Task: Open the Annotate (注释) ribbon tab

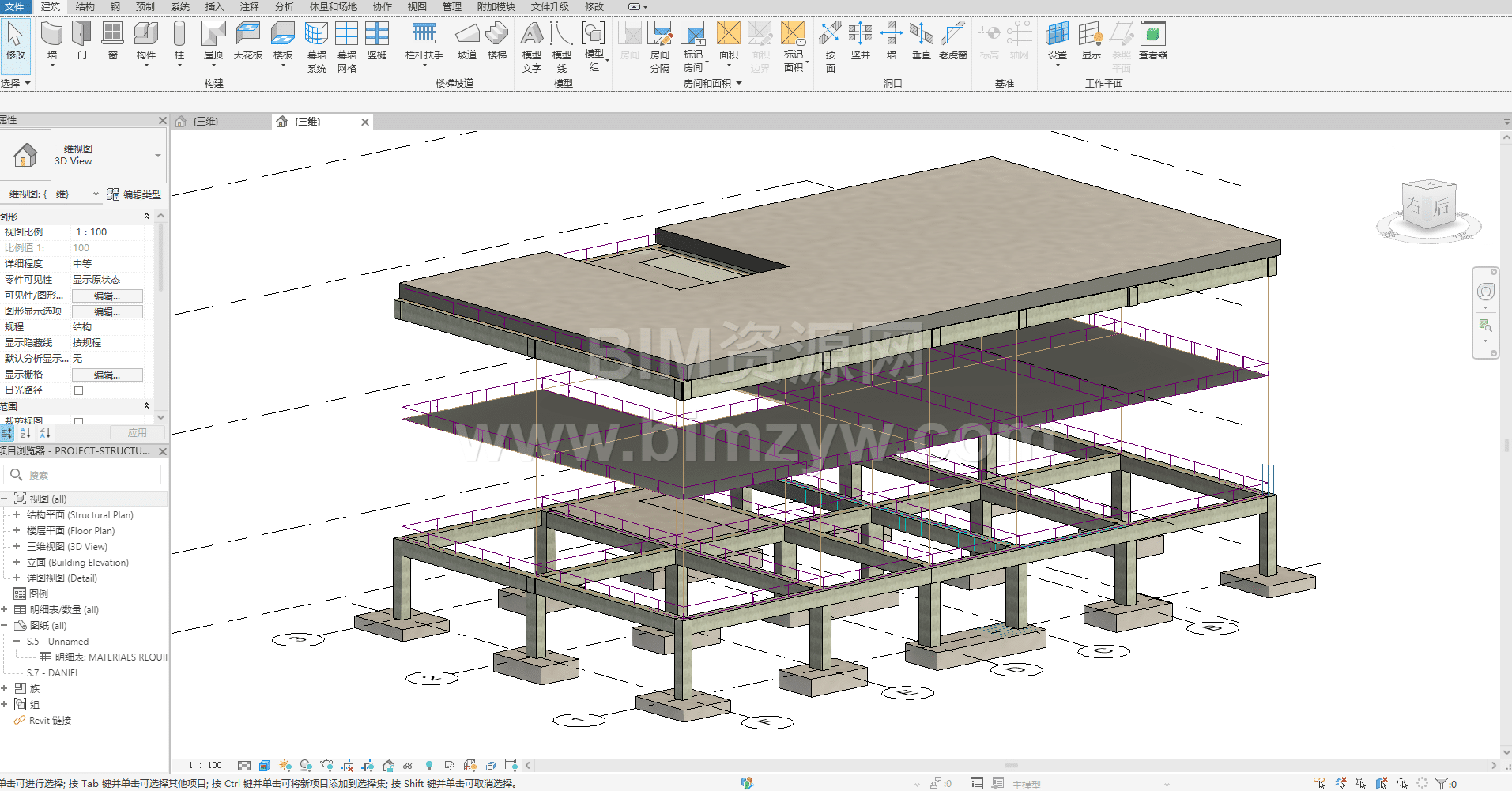Action: click(249, 6)
